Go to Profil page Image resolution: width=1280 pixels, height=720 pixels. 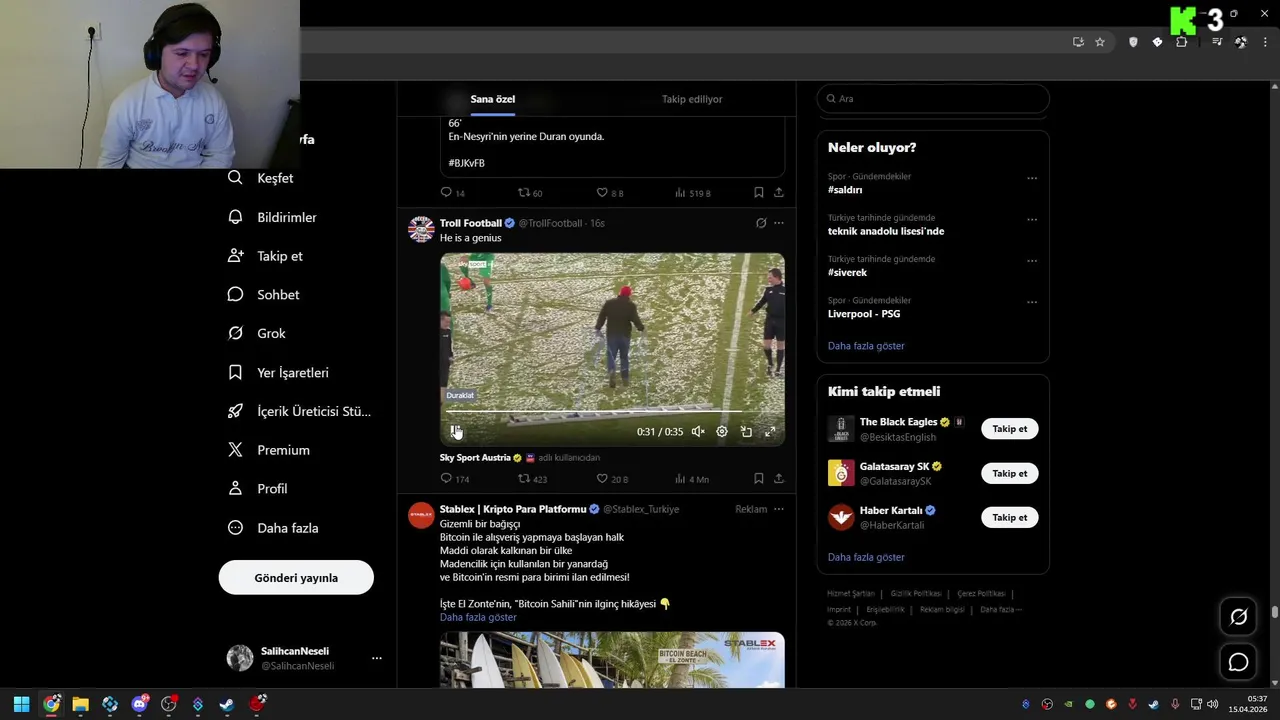(258, 489)
